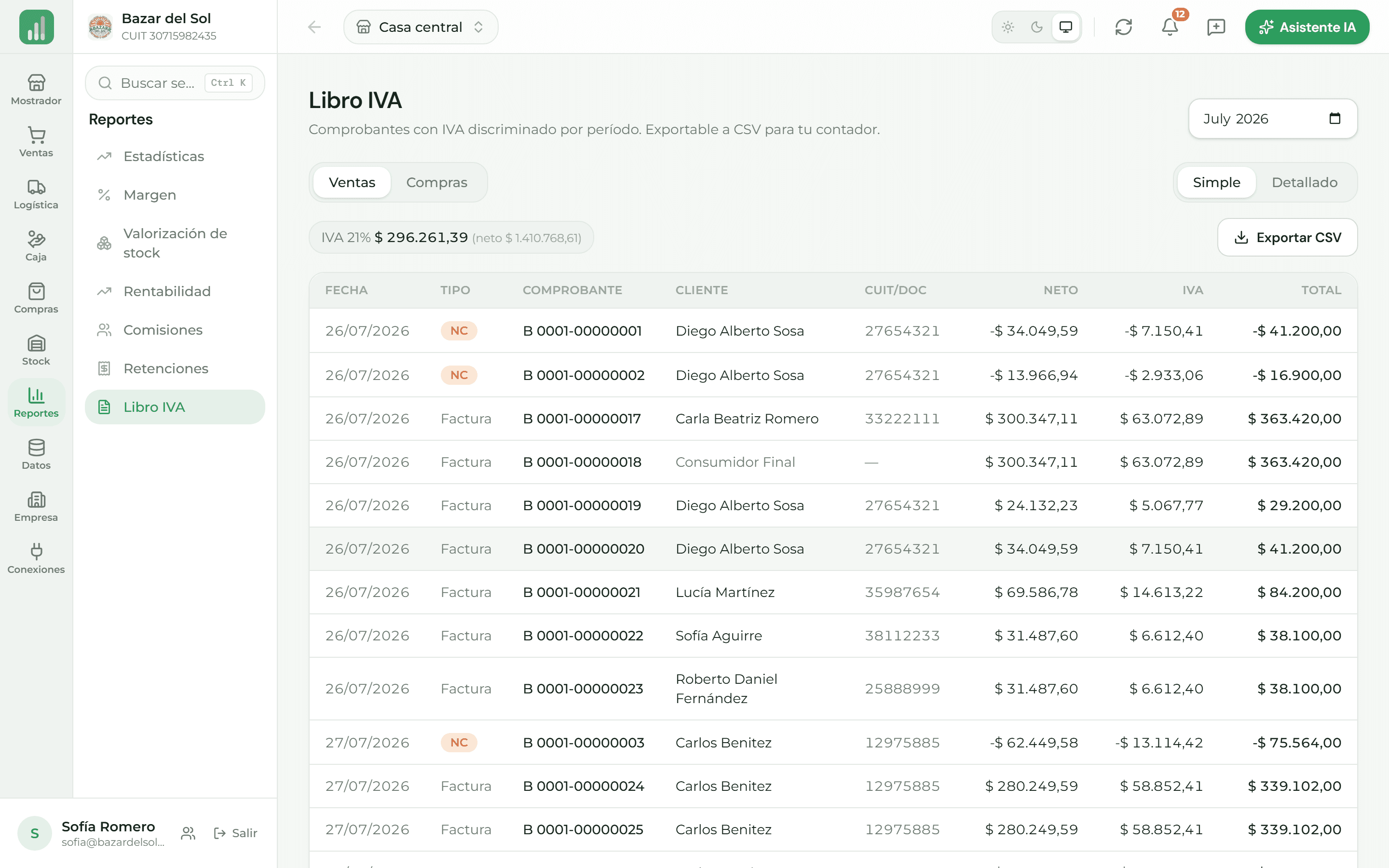1389x868 pixels.
Task: Click the FECHA column header
Action: point(346,290)
